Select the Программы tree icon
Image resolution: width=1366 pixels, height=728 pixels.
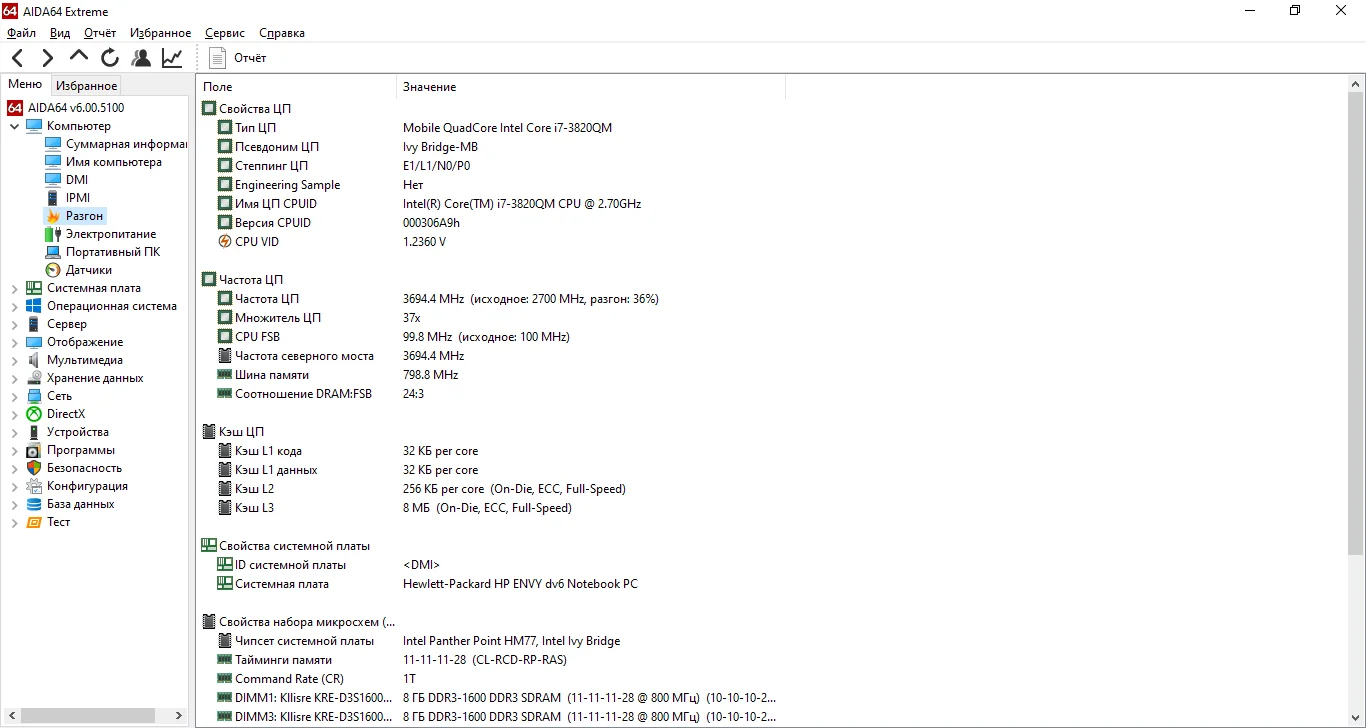(34, 450)
